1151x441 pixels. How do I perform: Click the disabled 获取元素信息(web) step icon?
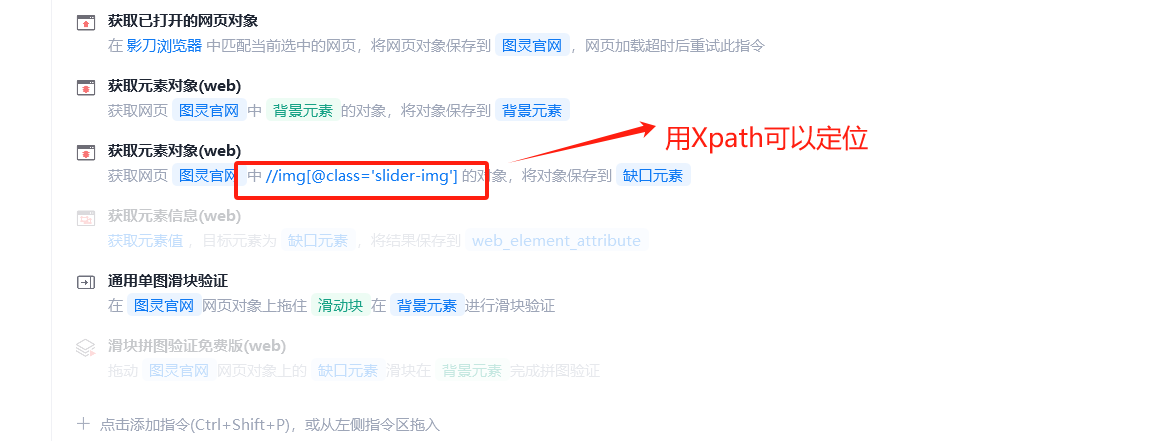(86, 217)
